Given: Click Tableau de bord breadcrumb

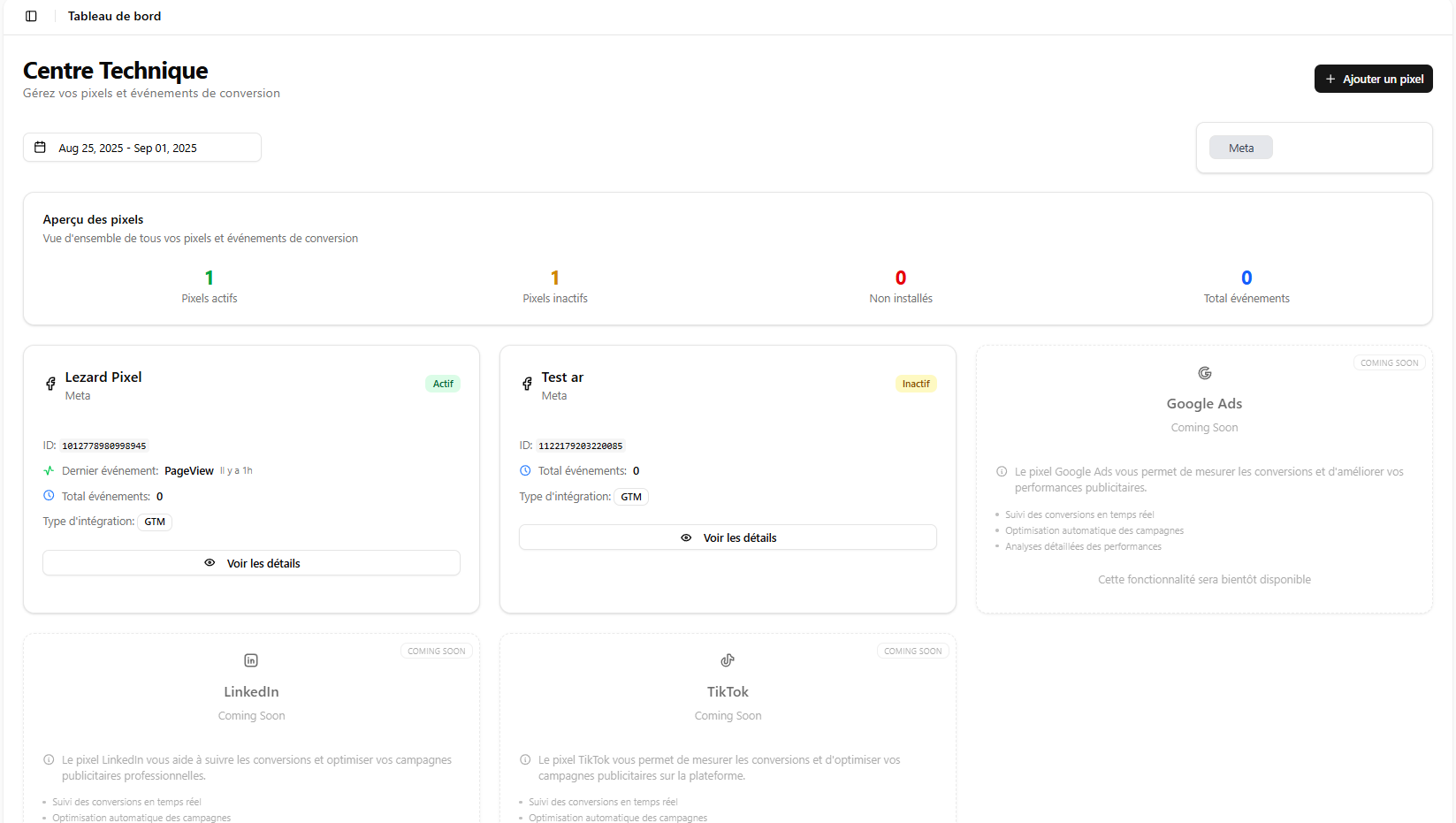Looking at the screenshot, I should click(114, 16).
